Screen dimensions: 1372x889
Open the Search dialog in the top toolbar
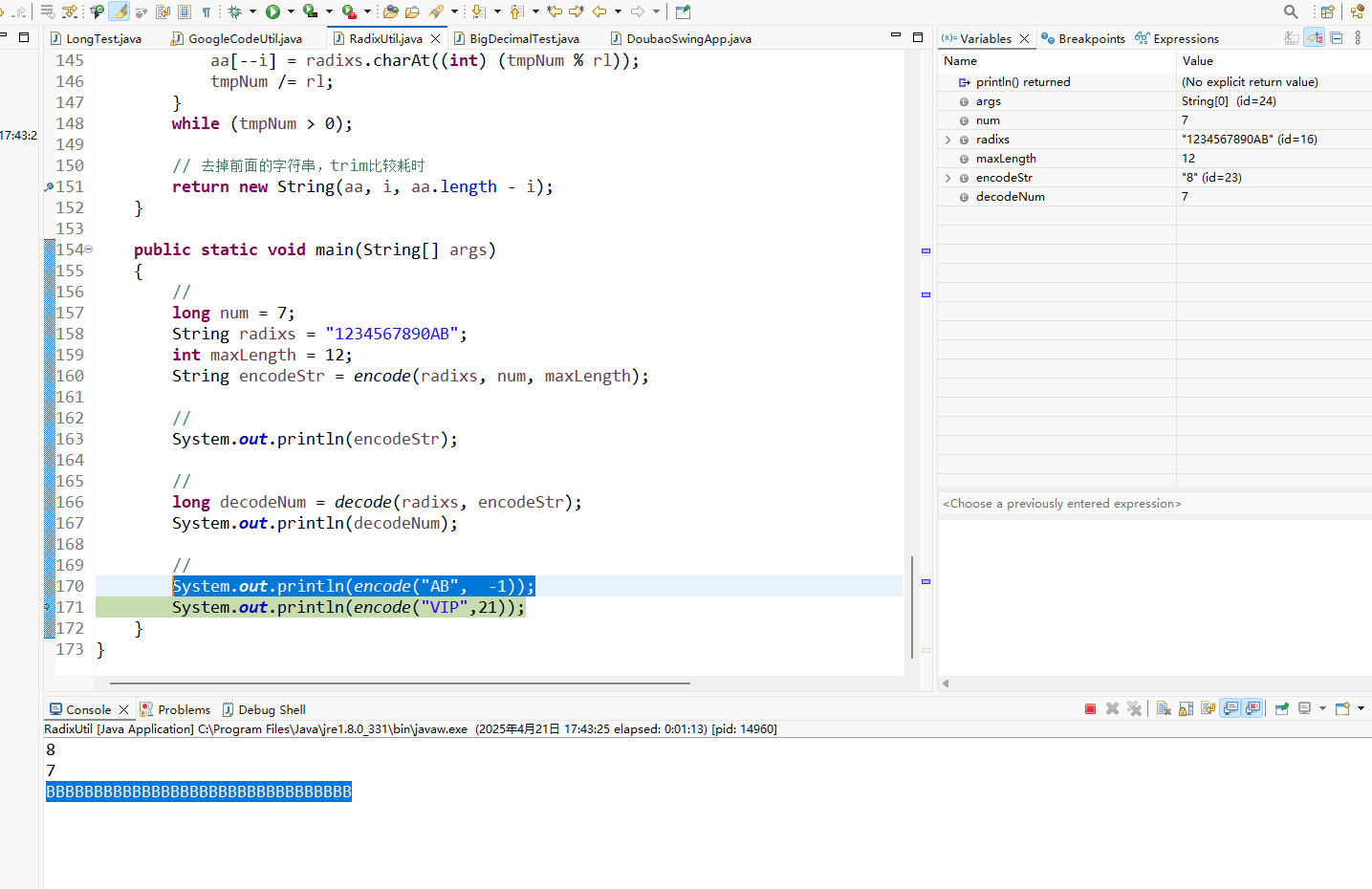point(1291,11)
